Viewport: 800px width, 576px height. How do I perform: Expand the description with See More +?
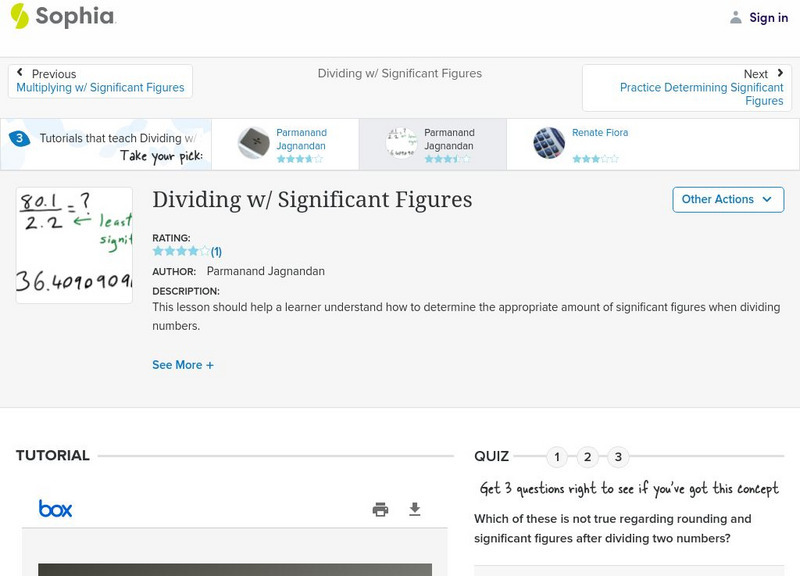coord(184,365)
